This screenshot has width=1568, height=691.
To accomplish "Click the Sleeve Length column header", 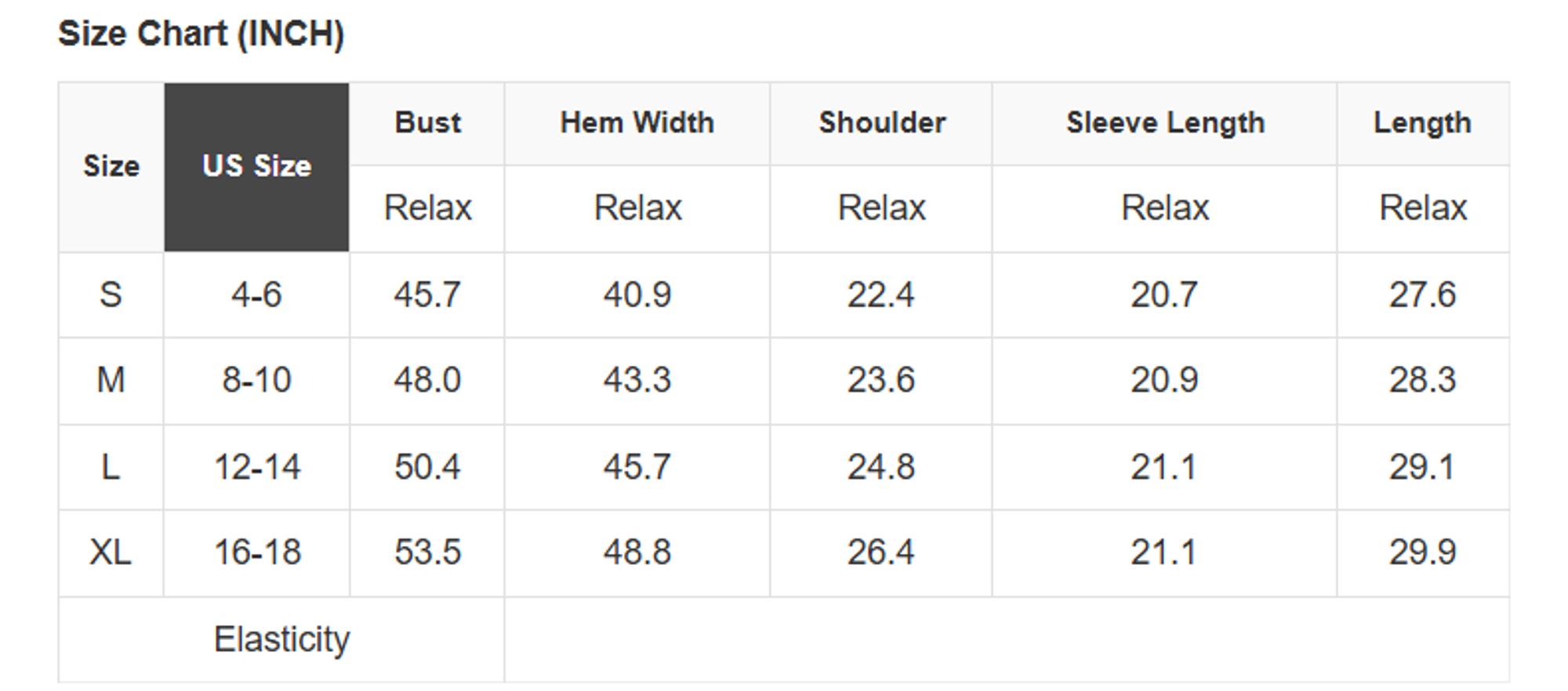I will (x=1165, y=123).
